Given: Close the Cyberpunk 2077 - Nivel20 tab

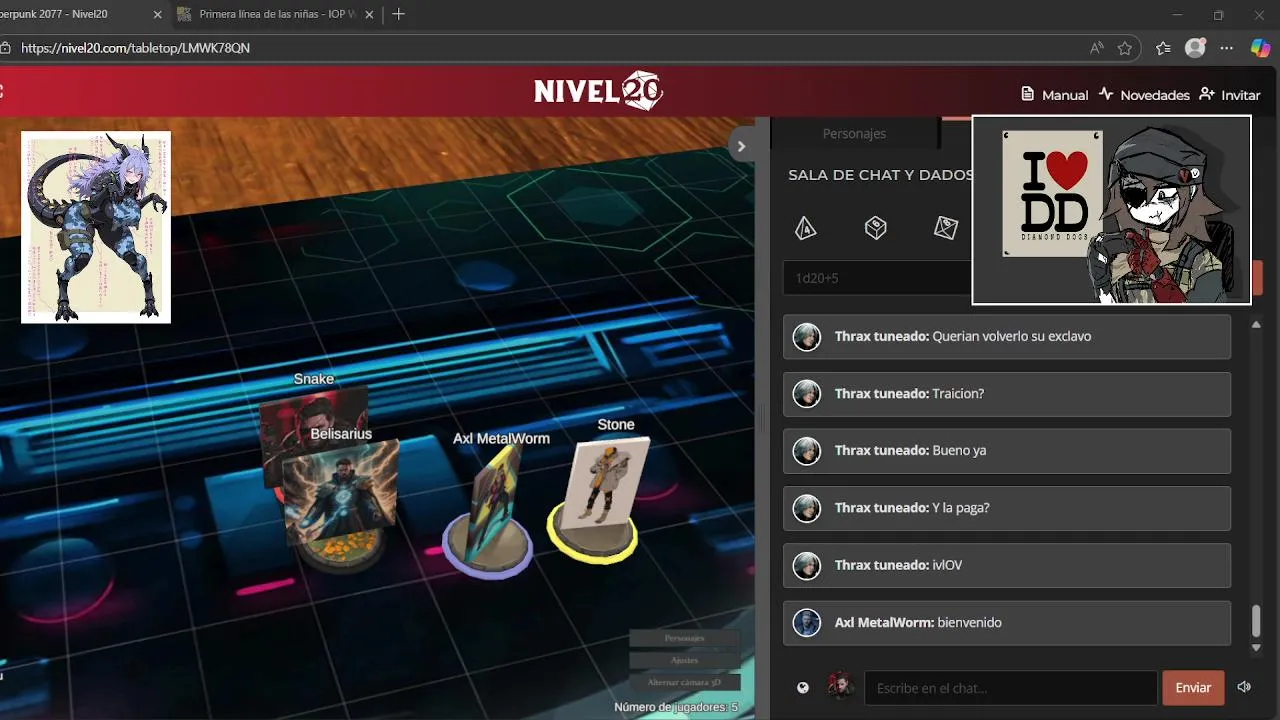Looking at the screenshot, I should coord(158,15).
